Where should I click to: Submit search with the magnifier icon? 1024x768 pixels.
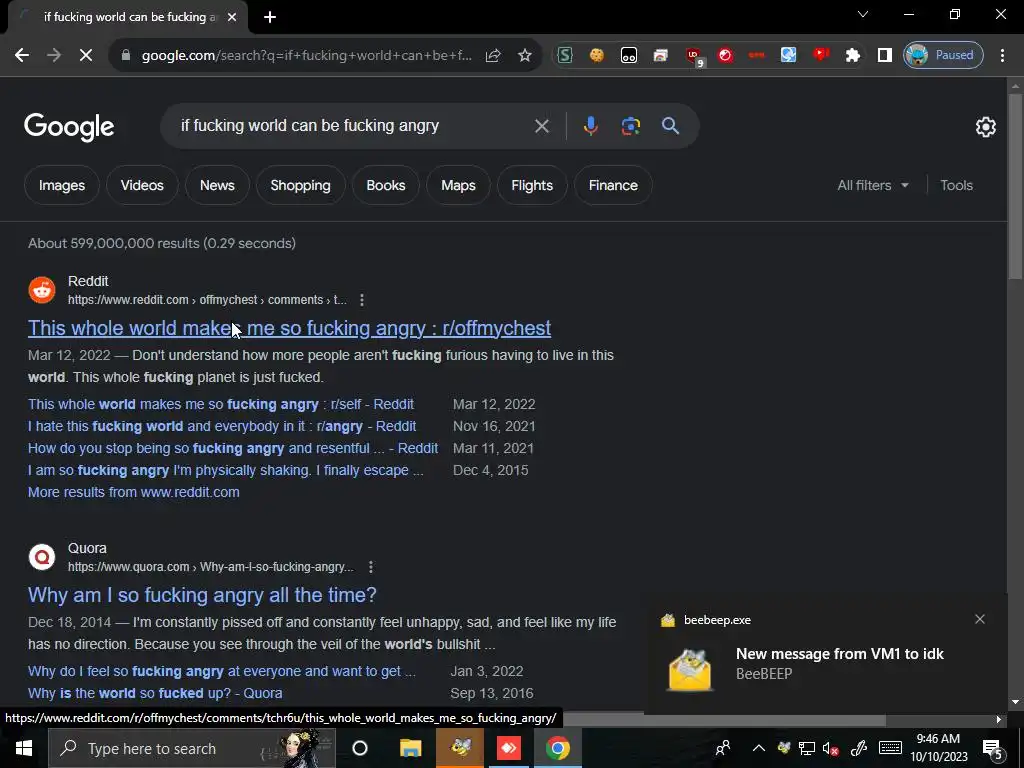[x=671, y=126]
